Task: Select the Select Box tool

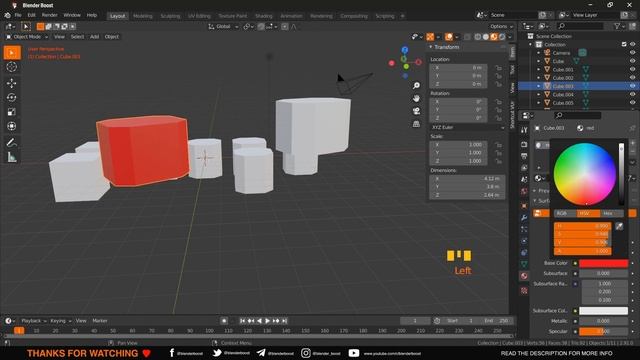Action: point(12,53)
